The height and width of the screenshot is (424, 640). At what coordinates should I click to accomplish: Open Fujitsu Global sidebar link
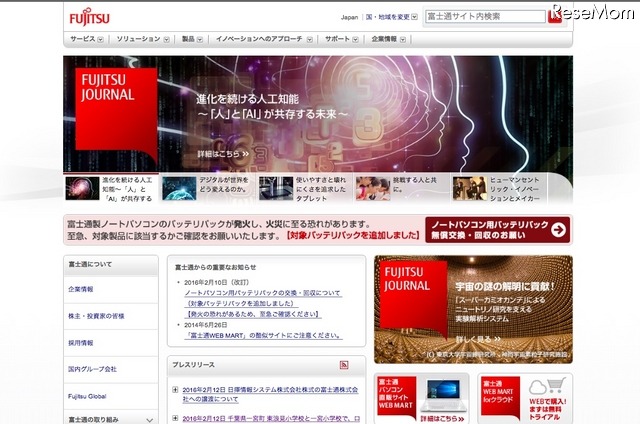[87, 396]
